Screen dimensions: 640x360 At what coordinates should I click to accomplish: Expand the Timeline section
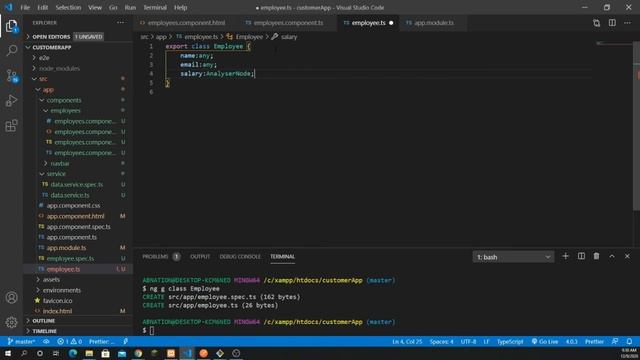[x=78, y=331]
